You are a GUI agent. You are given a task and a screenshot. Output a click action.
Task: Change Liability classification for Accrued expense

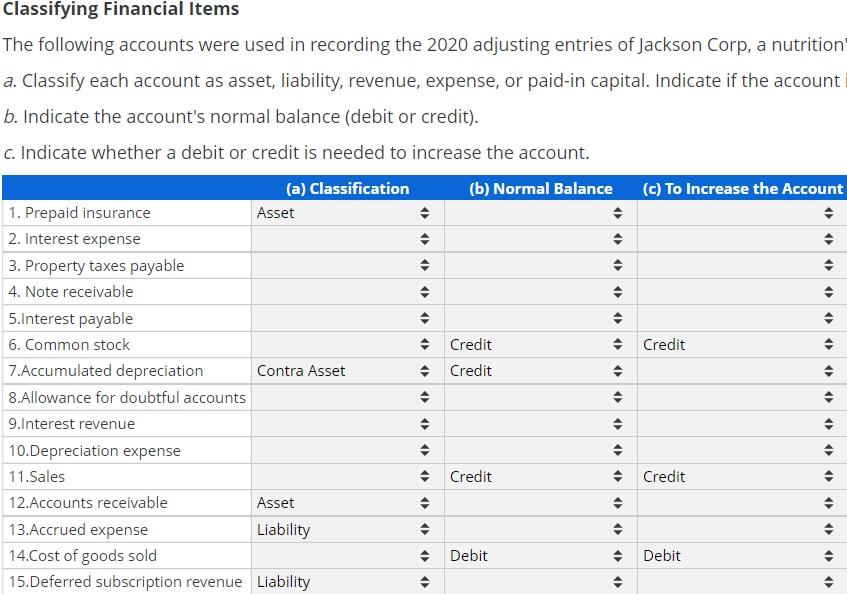[x=347, y=530]
